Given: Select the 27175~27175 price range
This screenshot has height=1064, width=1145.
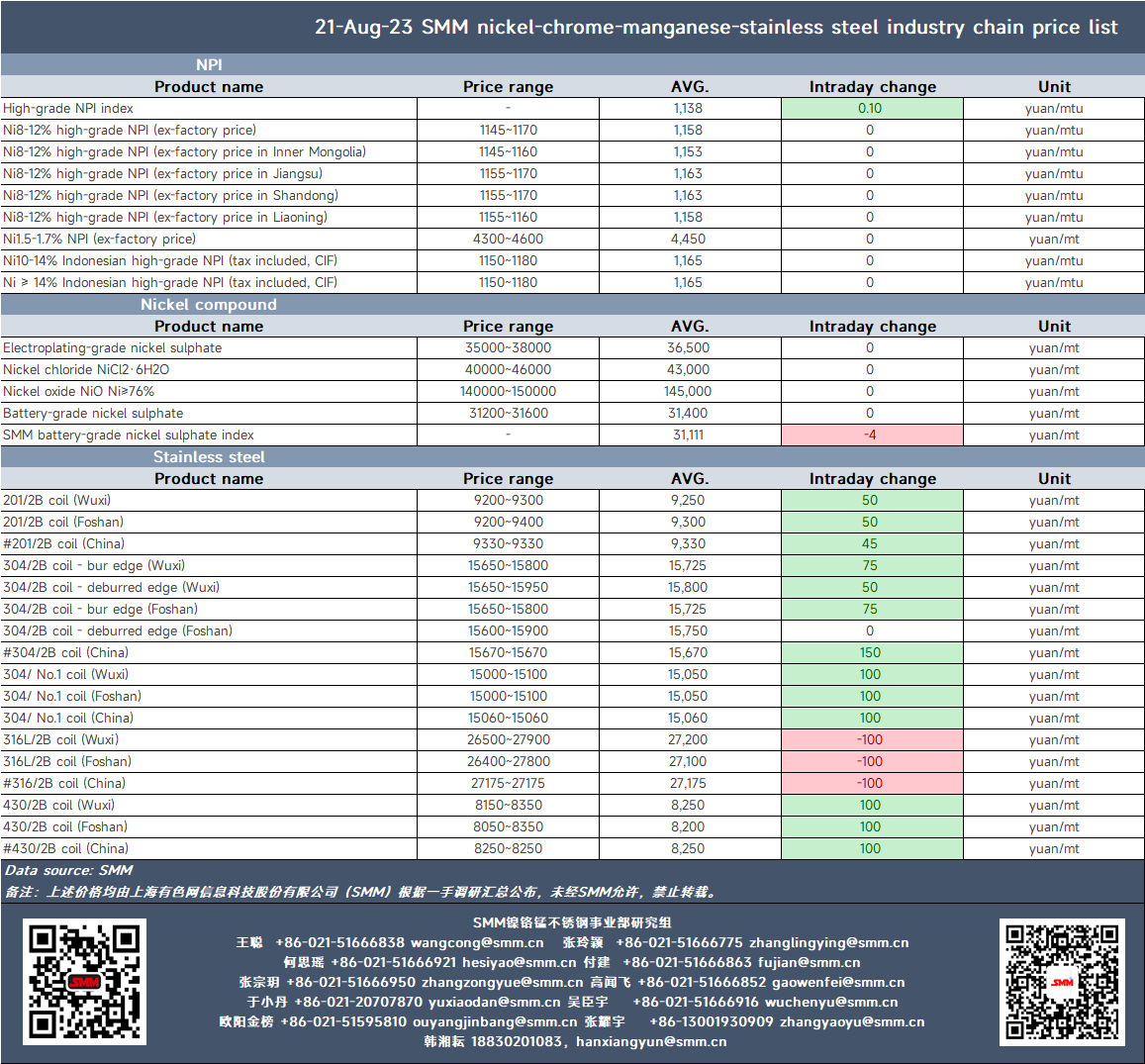Looking at the screenshot, I should tap(509, 784).
